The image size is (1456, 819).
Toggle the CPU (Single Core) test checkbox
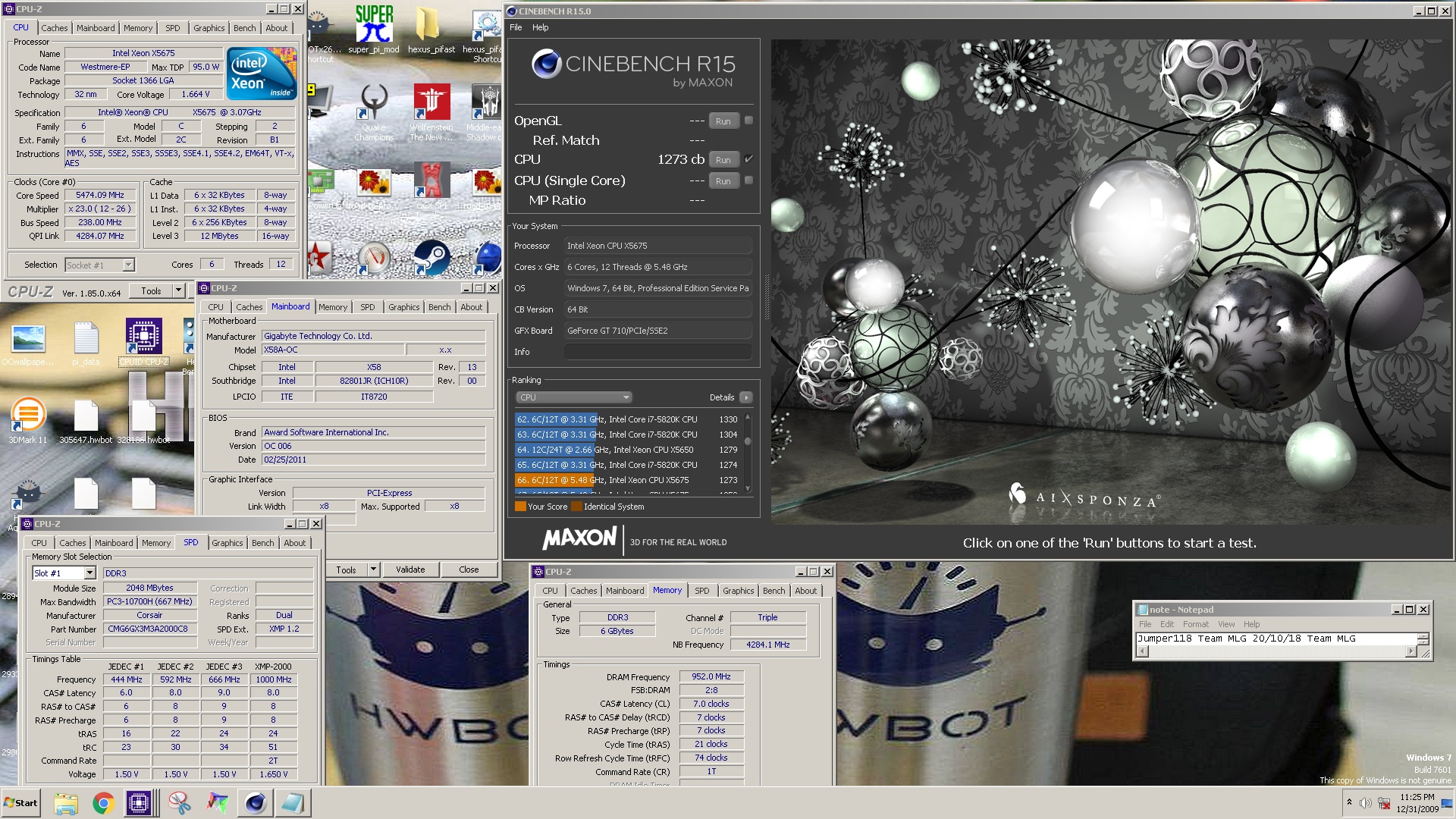[748, 180]
